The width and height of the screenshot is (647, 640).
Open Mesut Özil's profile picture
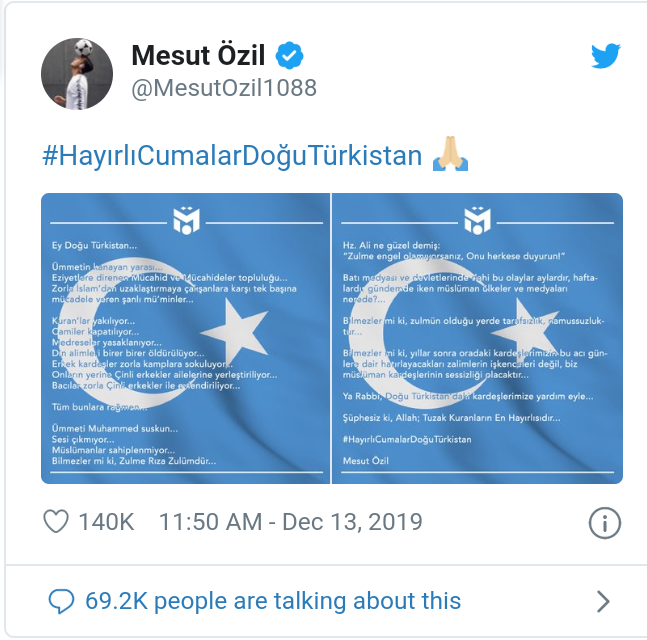pos(75,75)
